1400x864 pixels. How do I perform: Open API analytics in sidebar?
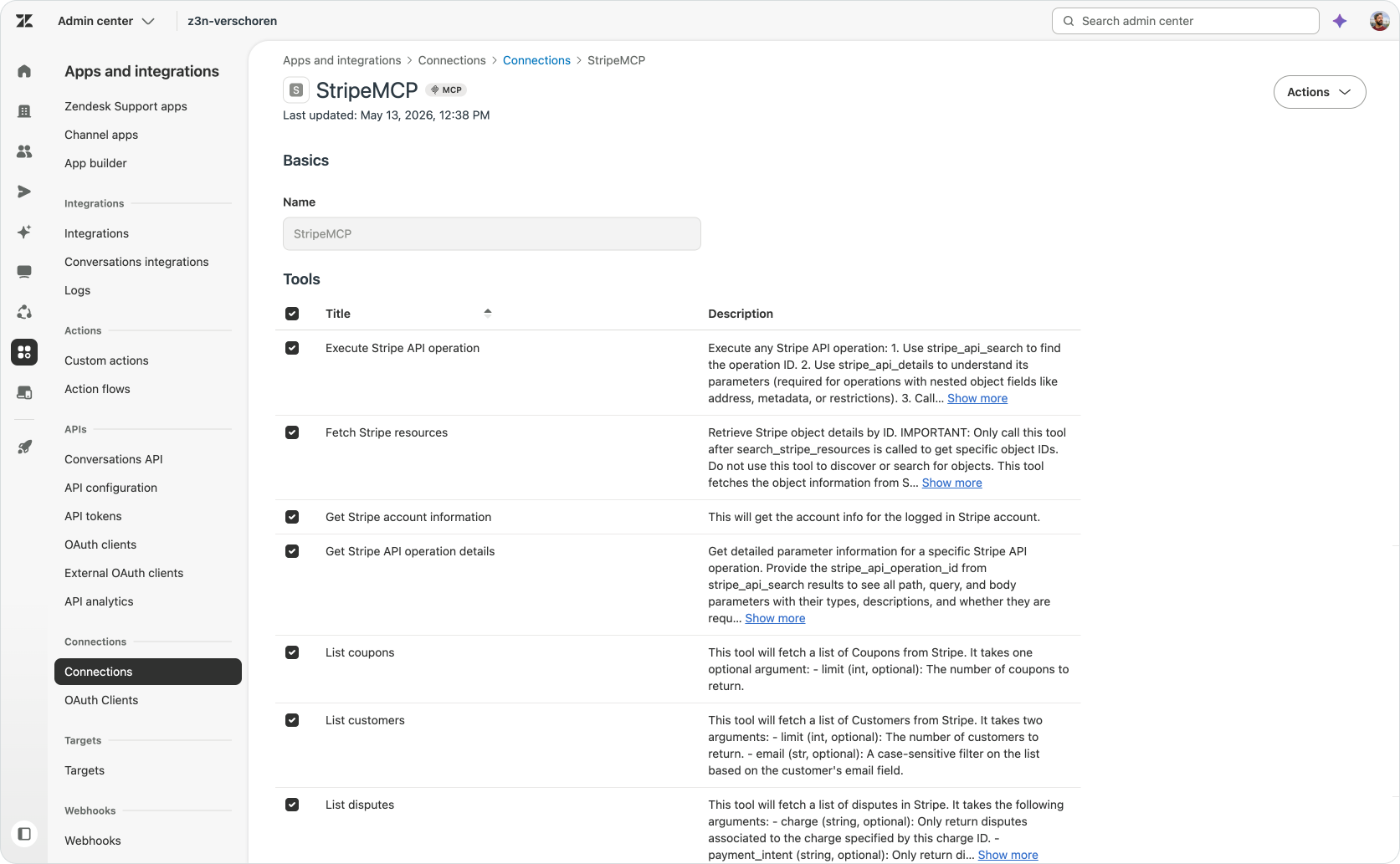pos(99,601)
